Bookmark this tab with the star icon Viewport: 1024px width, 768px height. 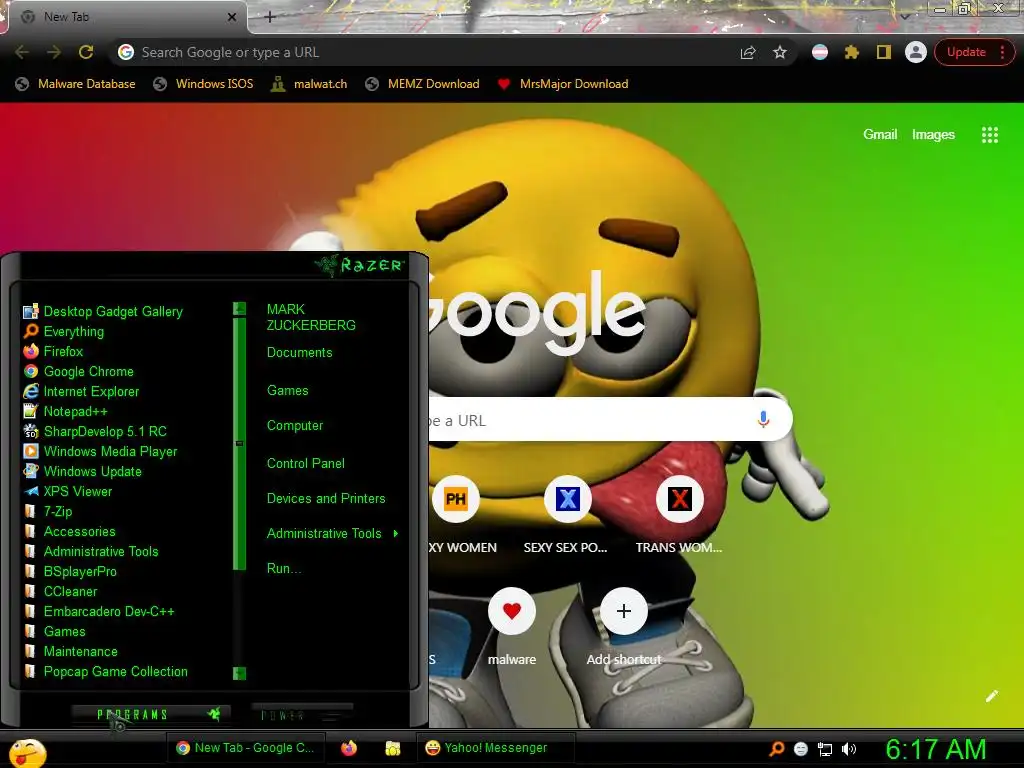(780, 52)
